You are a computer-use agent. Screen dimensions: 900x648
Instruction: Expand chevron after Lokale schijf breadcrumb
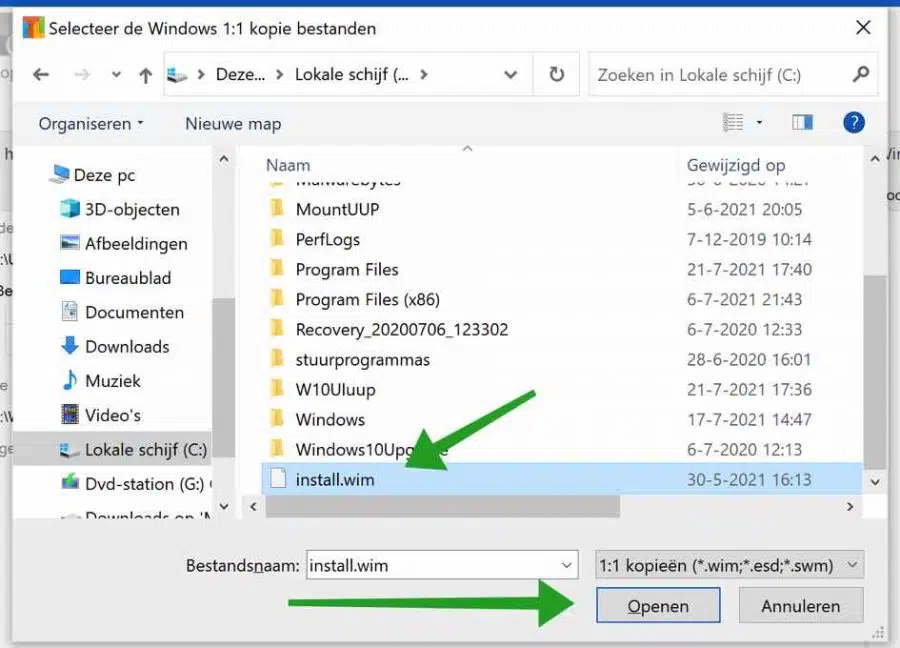tap(424, 75)
